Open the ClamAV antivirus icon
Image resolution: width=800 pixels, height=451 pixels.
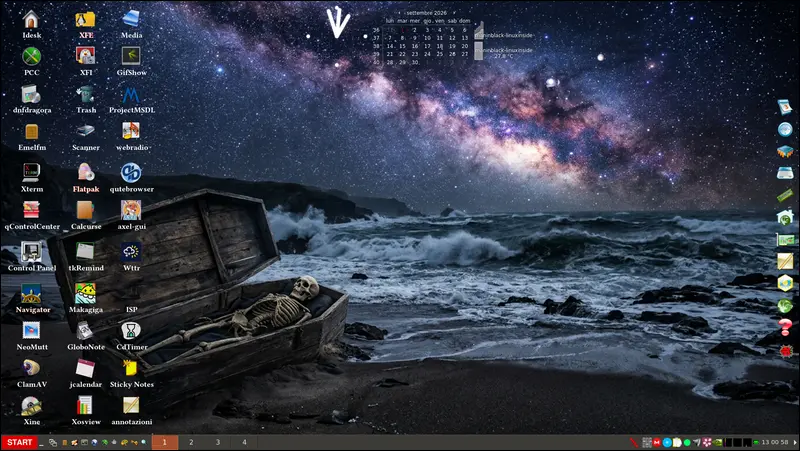point(31,368)
